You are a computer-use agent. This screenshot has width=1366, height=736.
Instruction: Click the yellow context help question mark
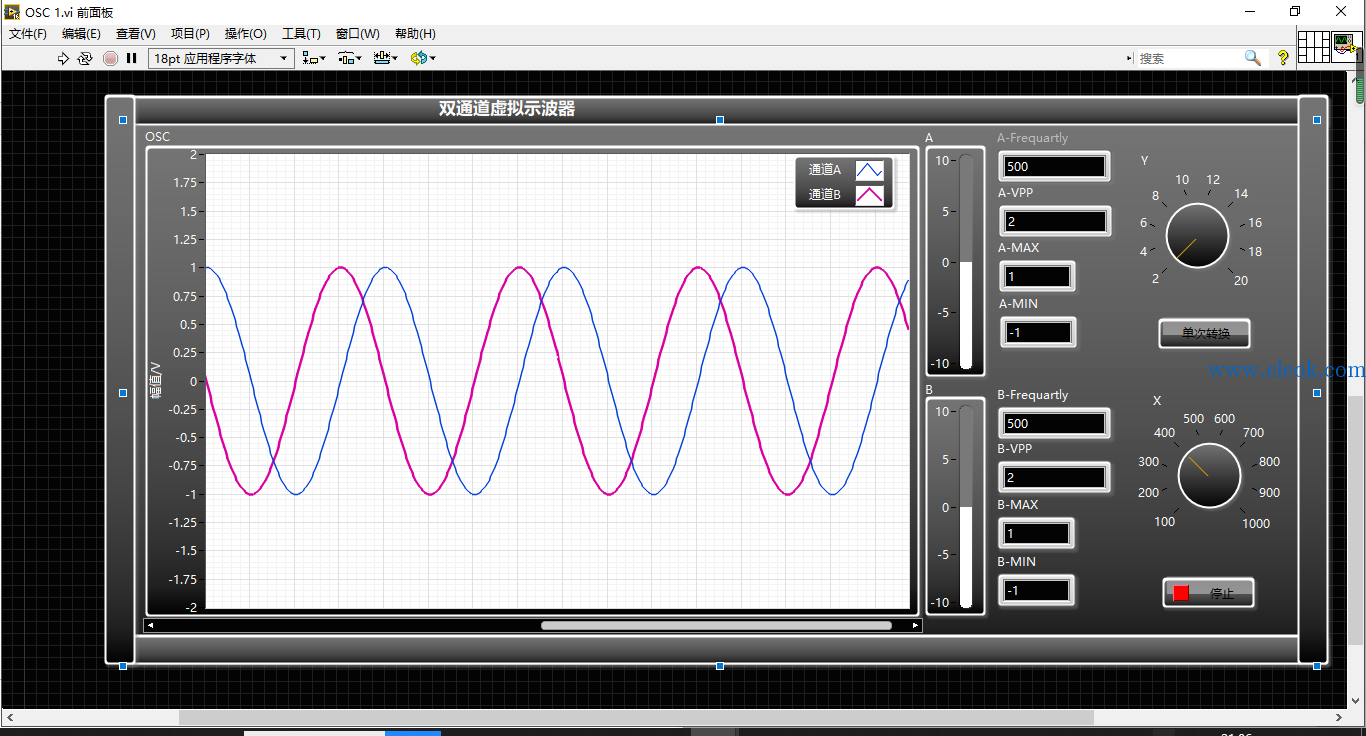coord(1283,59)
